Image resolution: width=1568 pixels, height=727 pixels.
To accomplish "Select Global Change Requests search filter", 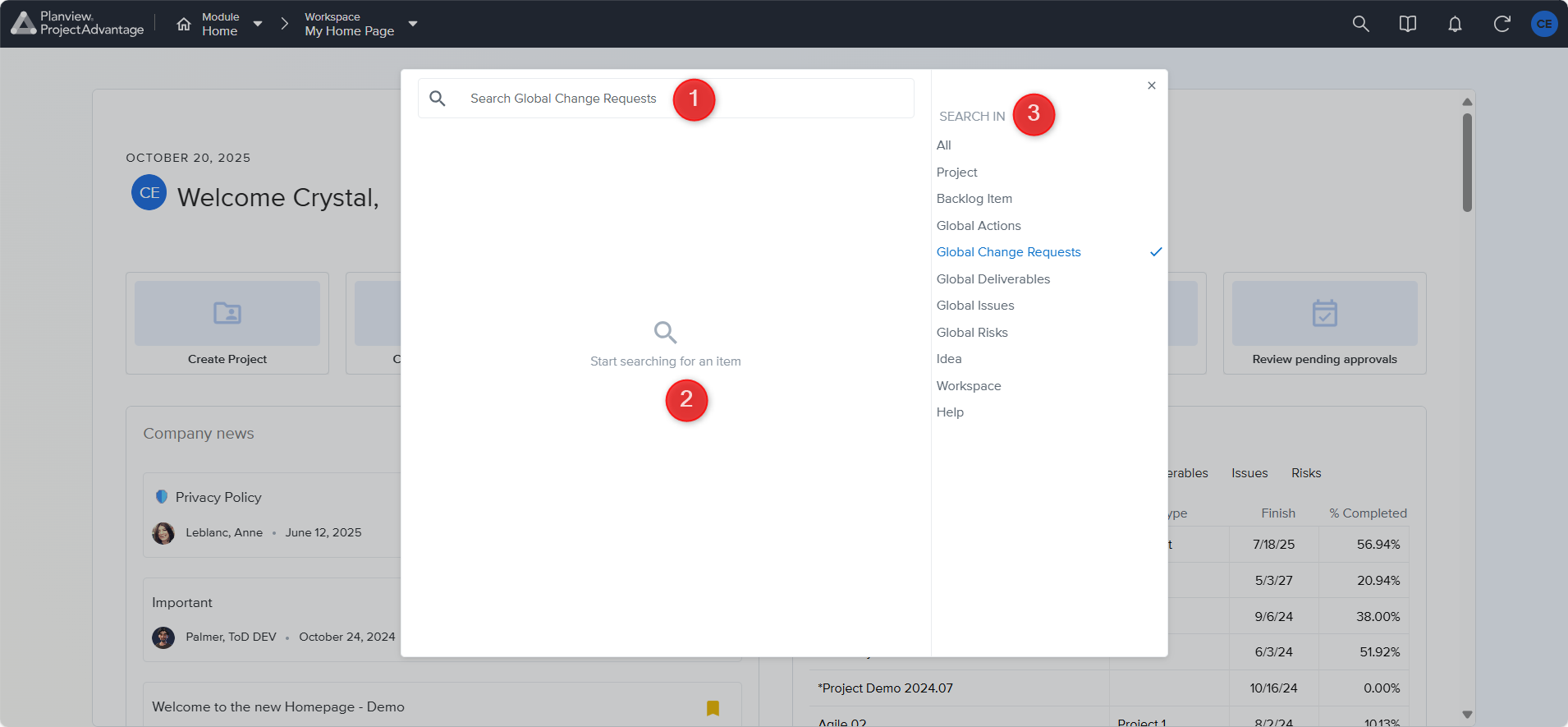I will tap(1008, 252).
